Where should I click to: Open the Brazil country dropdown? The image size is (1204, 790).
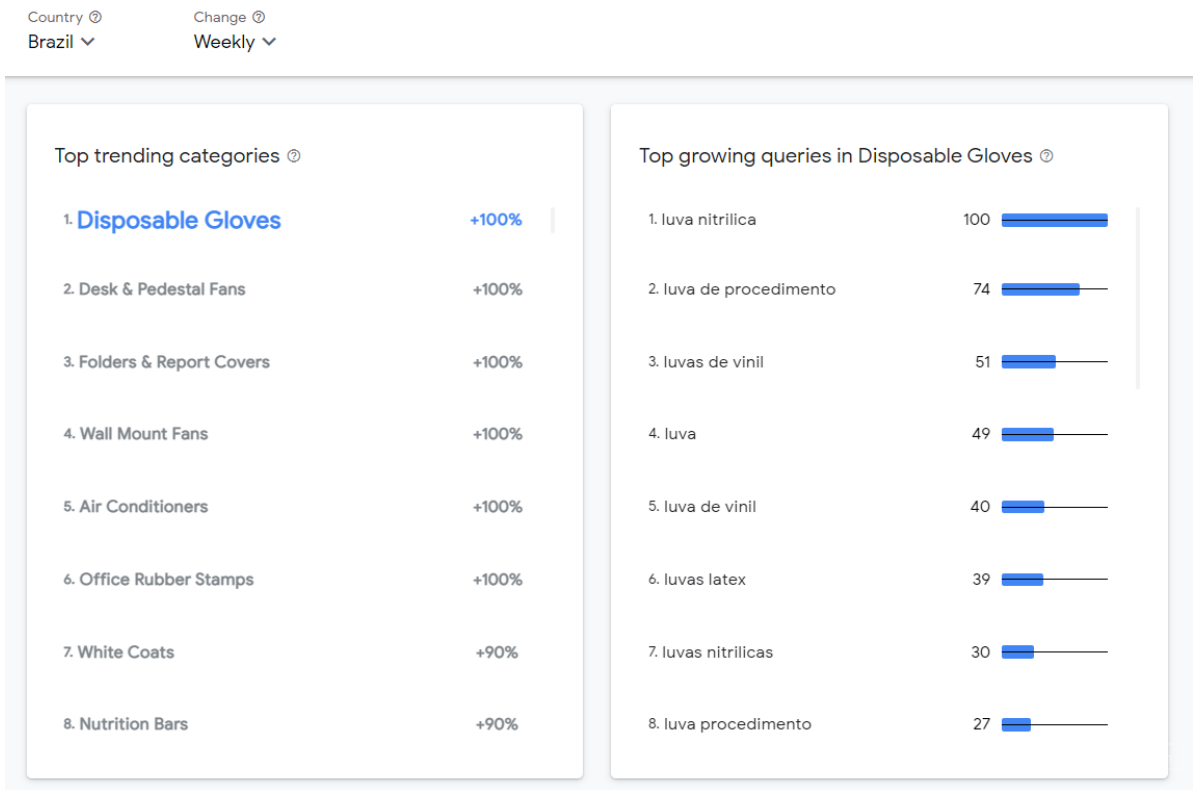click(61, 42)
